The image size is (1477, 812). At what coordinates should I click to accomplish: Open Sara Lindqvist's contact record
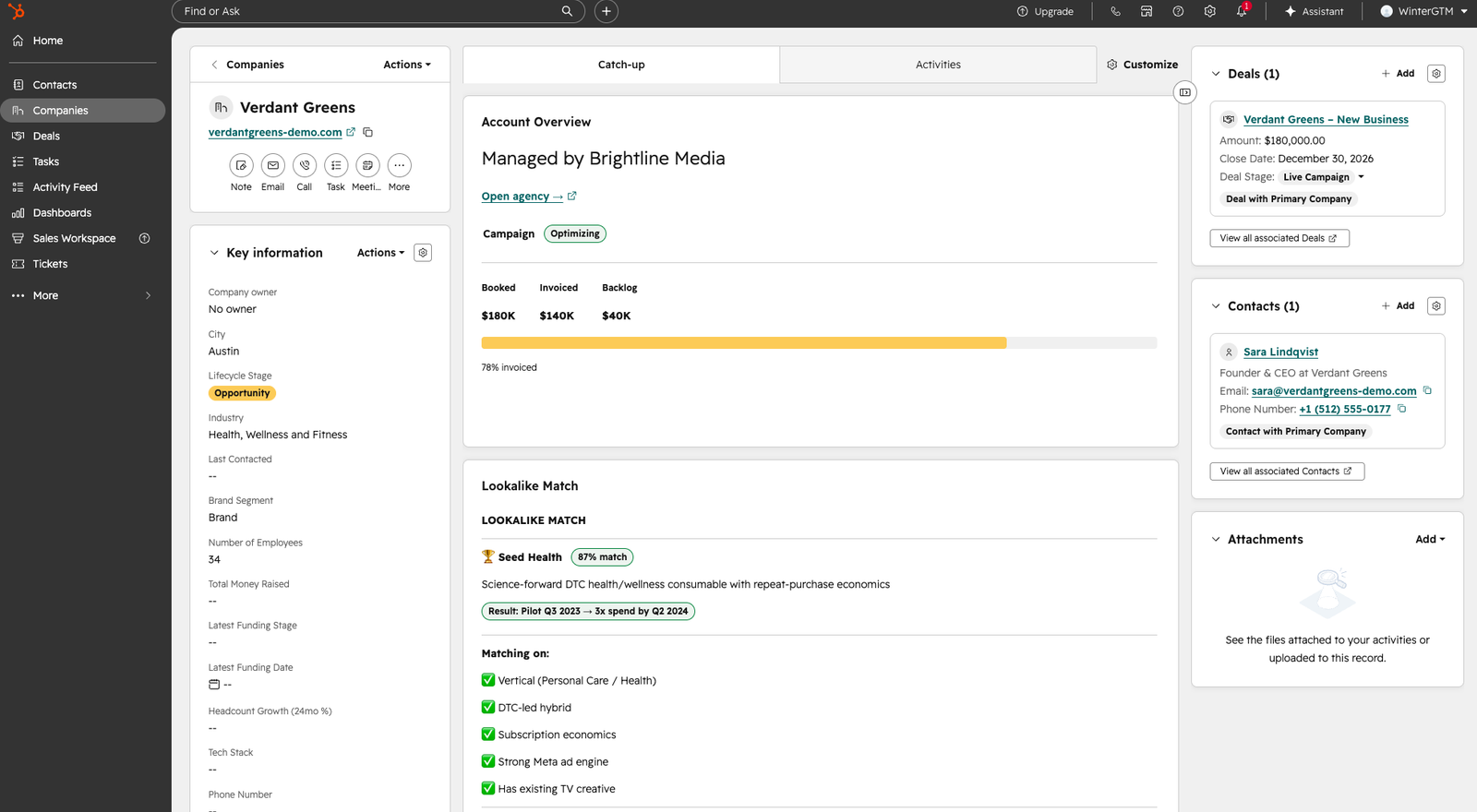pyautogui.click(x=1280, y=352)
